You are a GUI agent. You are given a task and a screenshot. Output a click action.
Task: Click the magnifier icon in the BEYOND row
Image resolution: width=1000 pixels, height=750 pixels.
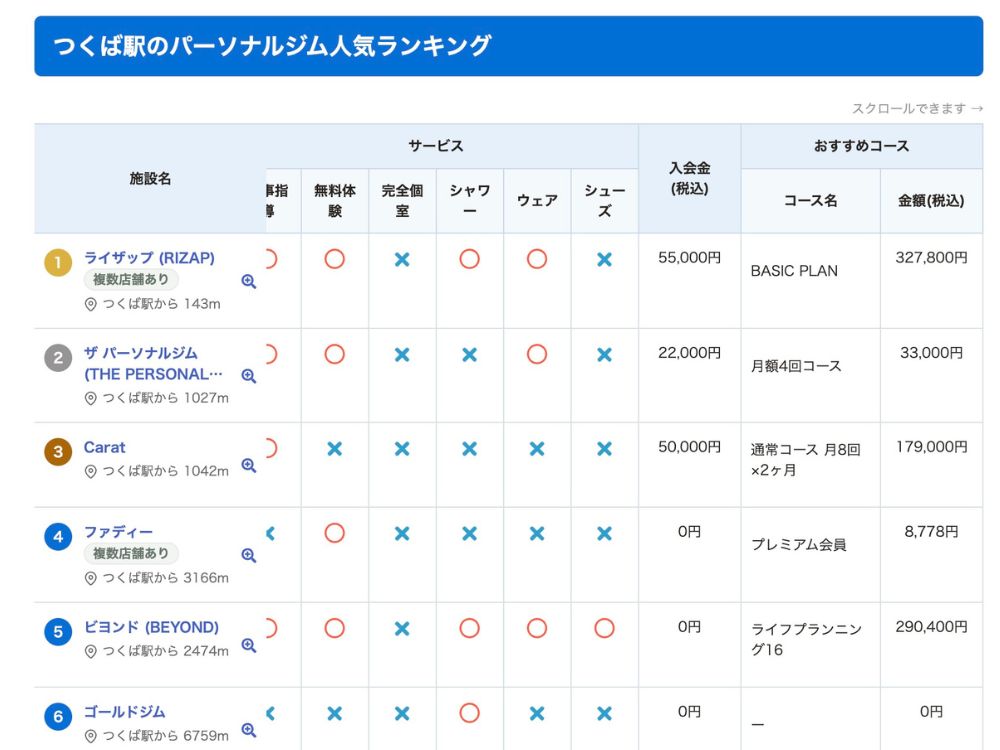(249, 645)
